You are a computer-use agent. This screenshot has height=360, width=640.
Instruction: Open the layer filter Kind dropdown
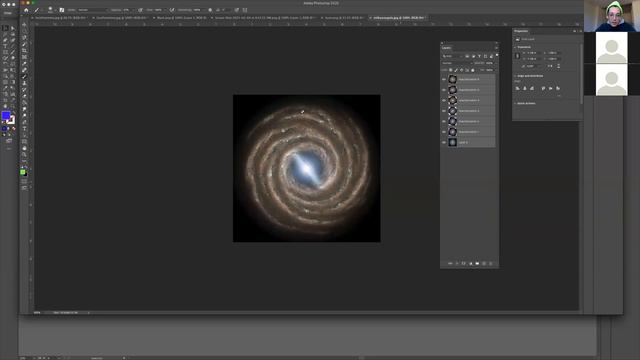tap(453, 56)
